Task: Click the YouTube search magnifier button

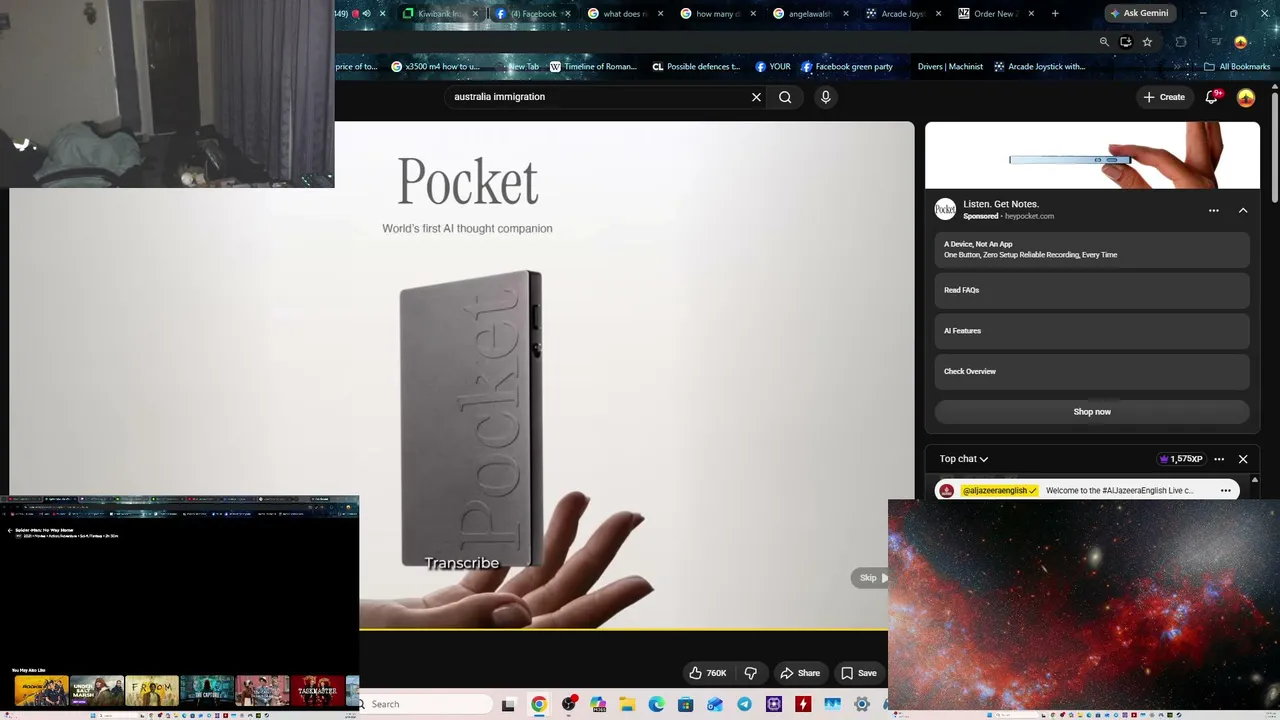Action: pos(785,97)
